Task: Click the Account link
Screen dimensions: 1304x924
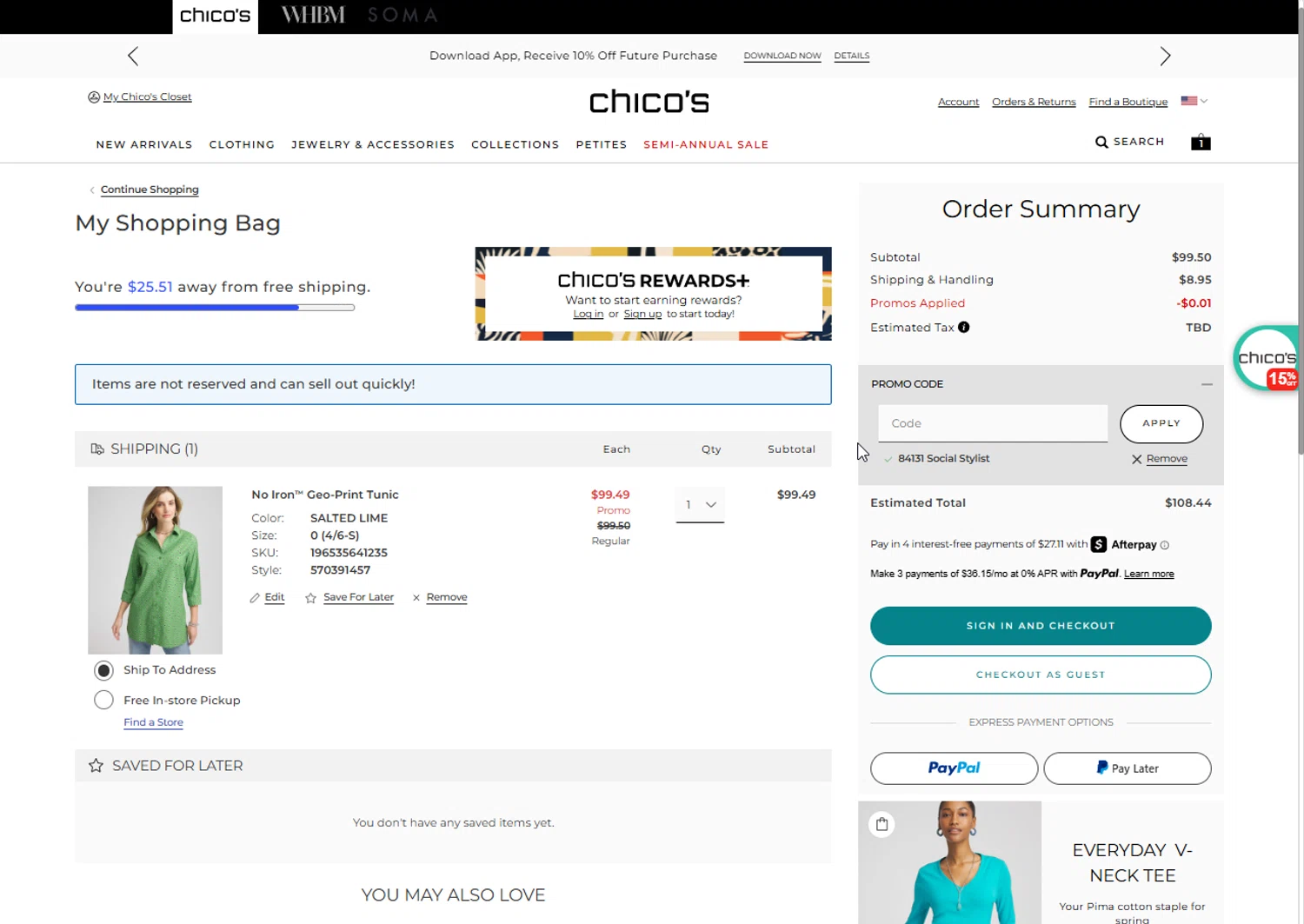Action: click(958, 102)
